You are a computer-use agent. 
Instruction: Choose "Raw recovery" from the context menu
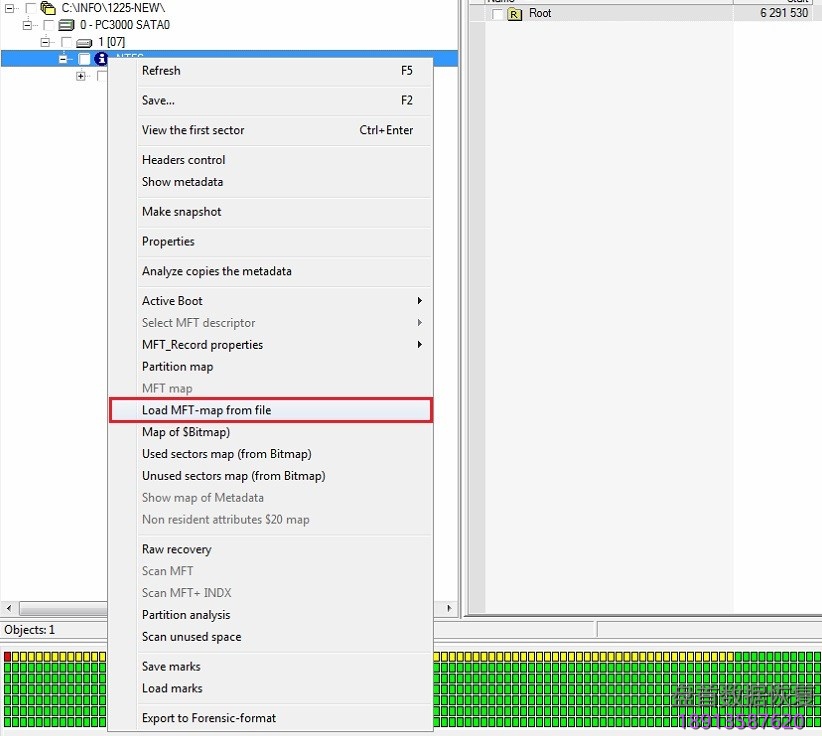pos(176,549)
